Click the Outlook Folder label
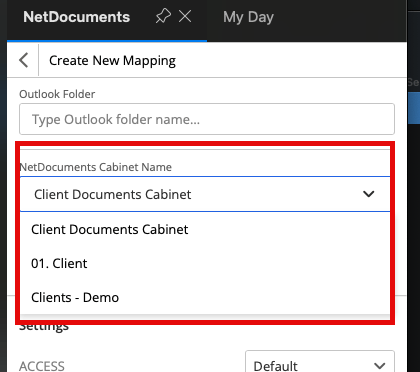Viewport: 420px width, 372px height. [x=57, y=94]
